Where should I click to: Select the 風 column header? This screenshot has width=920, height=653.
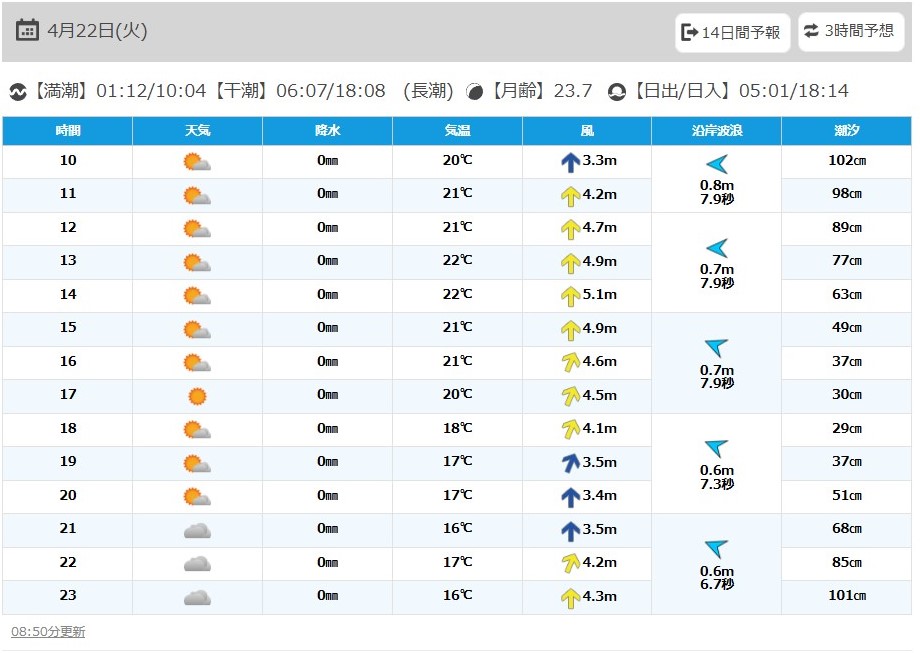pos(587,130)
